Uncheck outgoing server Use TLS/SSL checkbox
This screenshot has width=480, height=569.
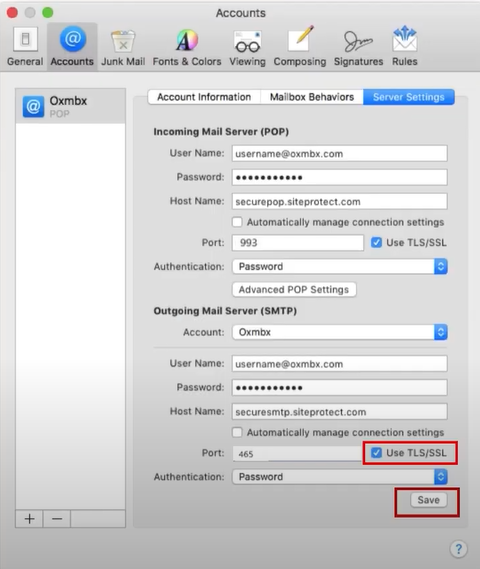pyautogui.click(x=376, y=453)
